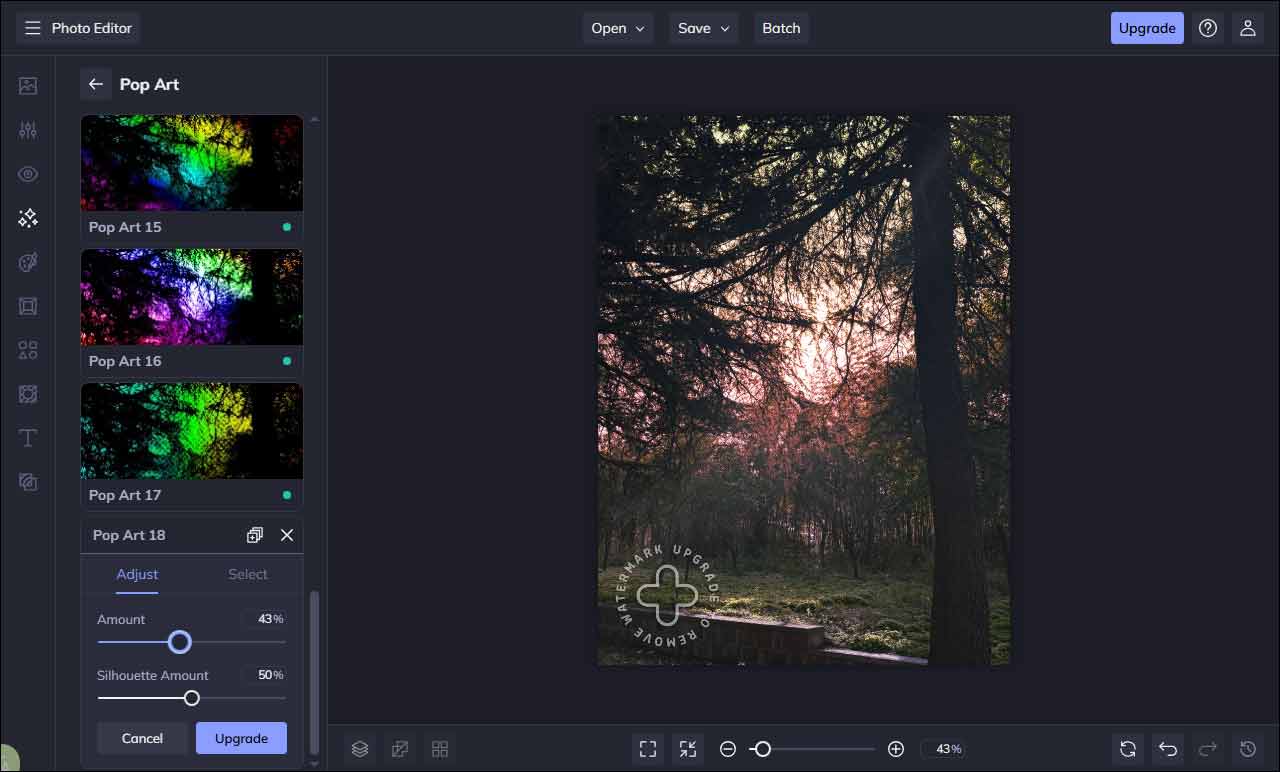Screen dimensions: 1280x772
Task: Toggle the Touch Up eye icon
Action: [28, 174]
